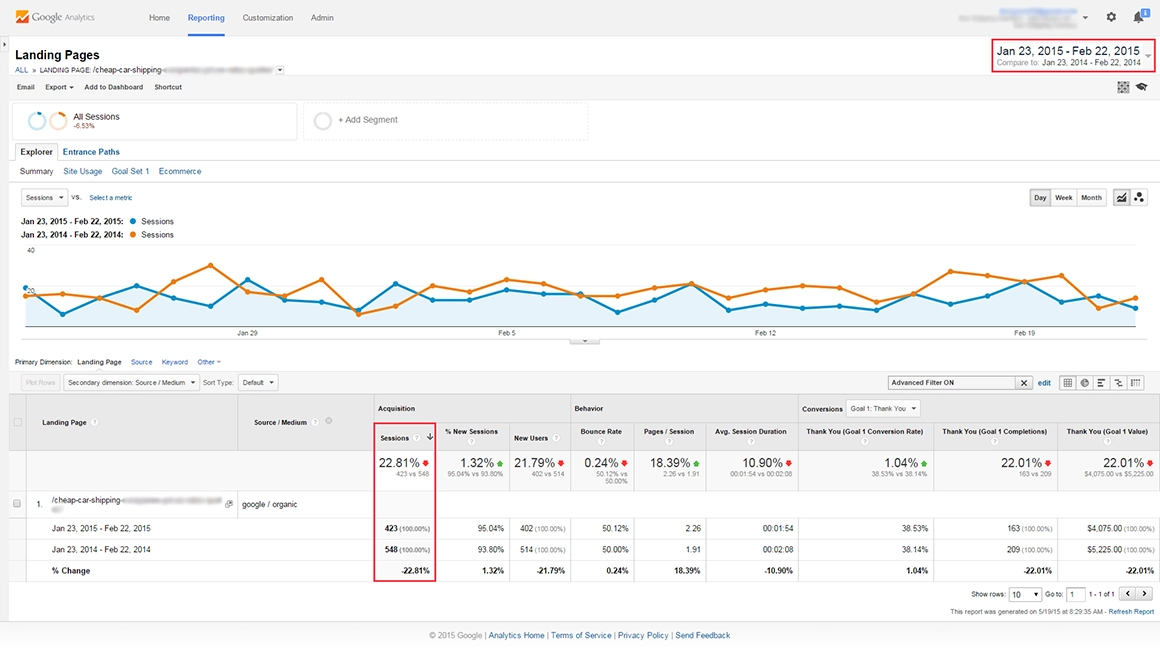Open the account dropdown arrow
Screen dimensions: 1160x650
tap(1085, 17)
